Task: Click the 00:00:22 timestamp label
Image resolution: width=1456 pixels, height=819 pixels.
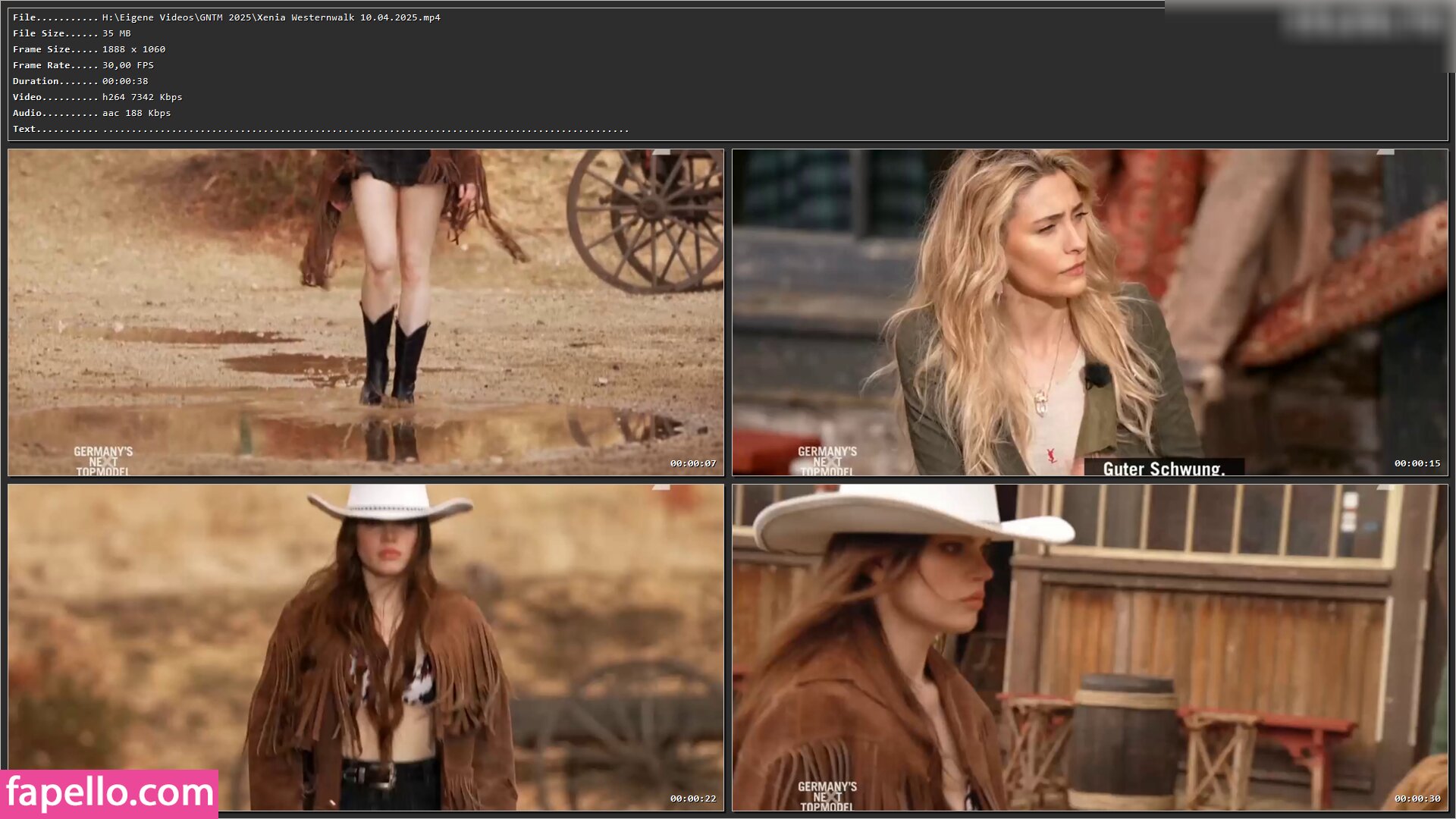Action: (692, 799)
